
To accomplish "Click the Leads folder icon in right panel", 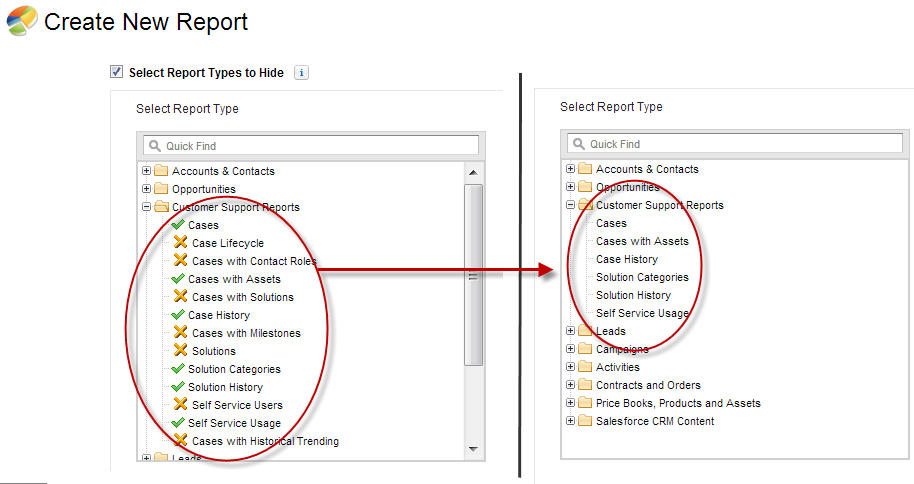I will 585,331.
